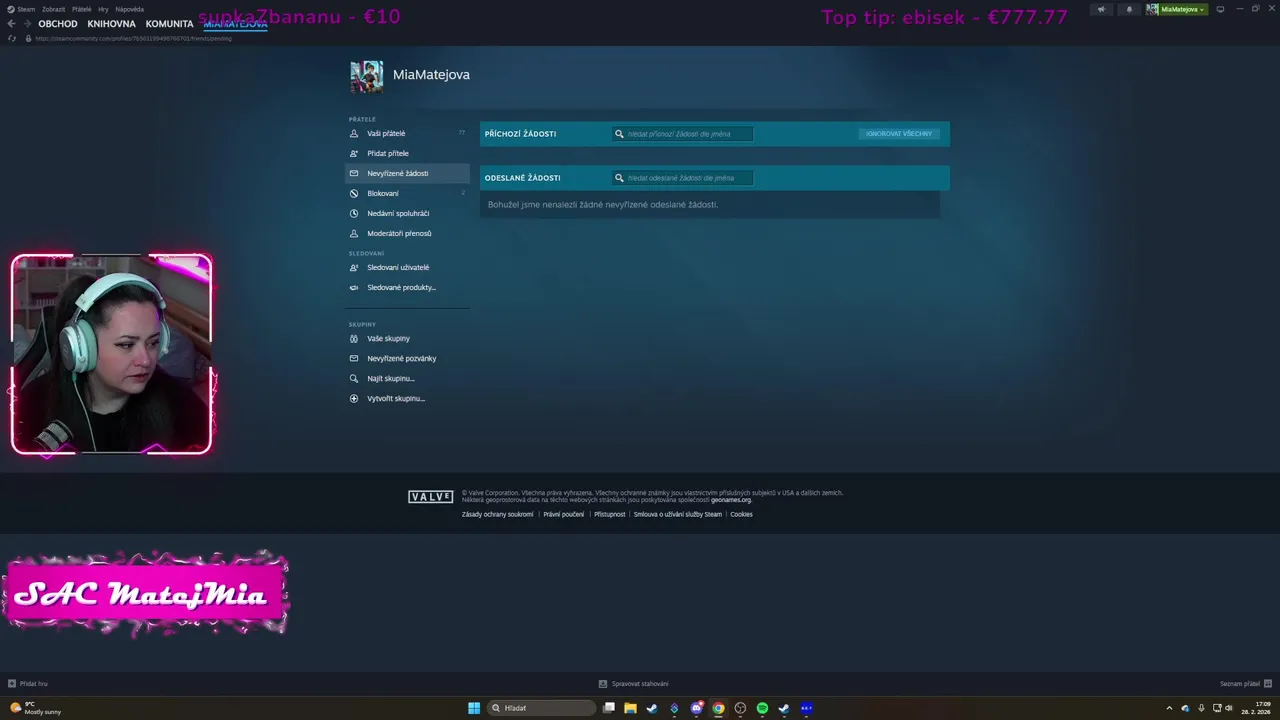Click the sent requests search field
The image size is (1280, 720).
[683, 178]
